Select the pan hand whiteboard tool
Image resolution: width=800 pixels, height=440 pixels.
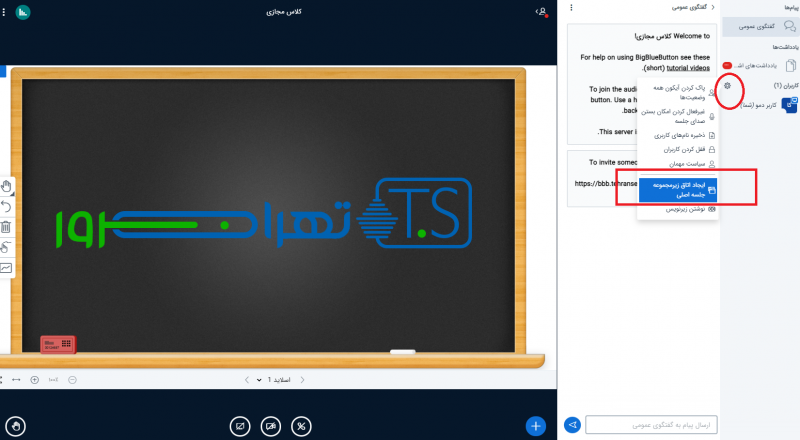click(x=7, y=186)
